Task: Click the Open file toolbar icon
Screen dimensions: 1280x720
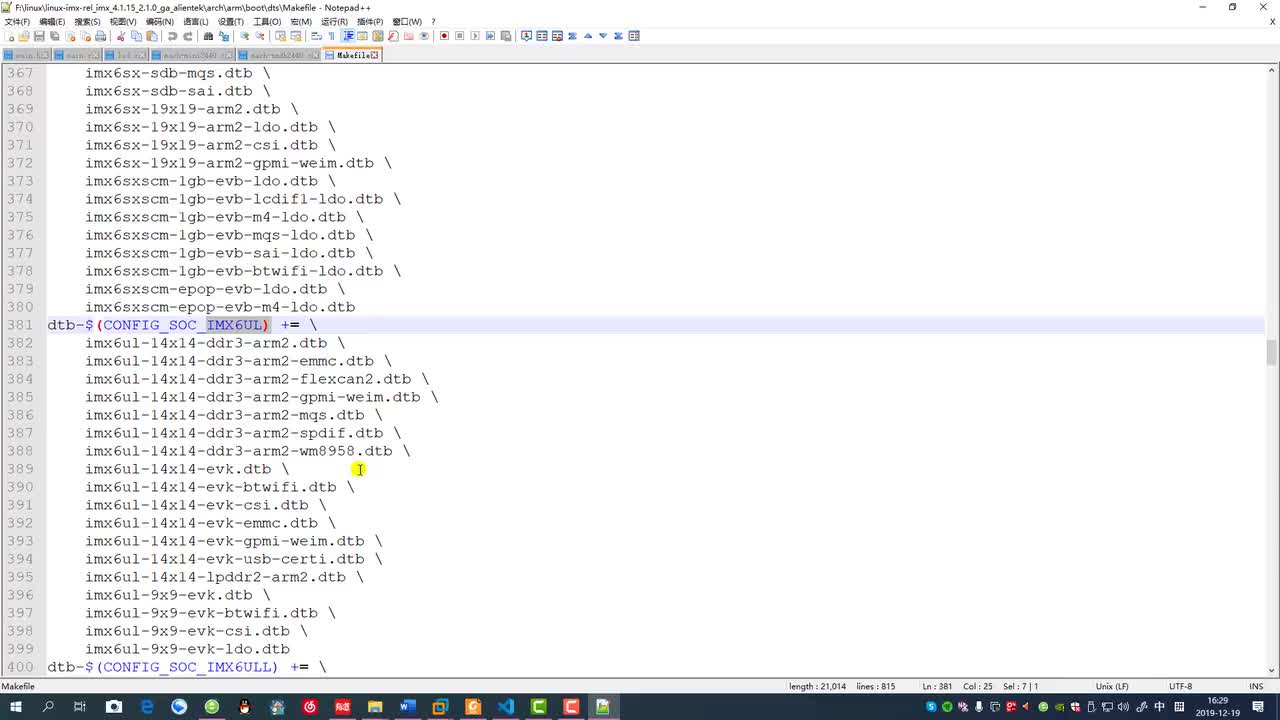Action: click(x=23, y=36)
